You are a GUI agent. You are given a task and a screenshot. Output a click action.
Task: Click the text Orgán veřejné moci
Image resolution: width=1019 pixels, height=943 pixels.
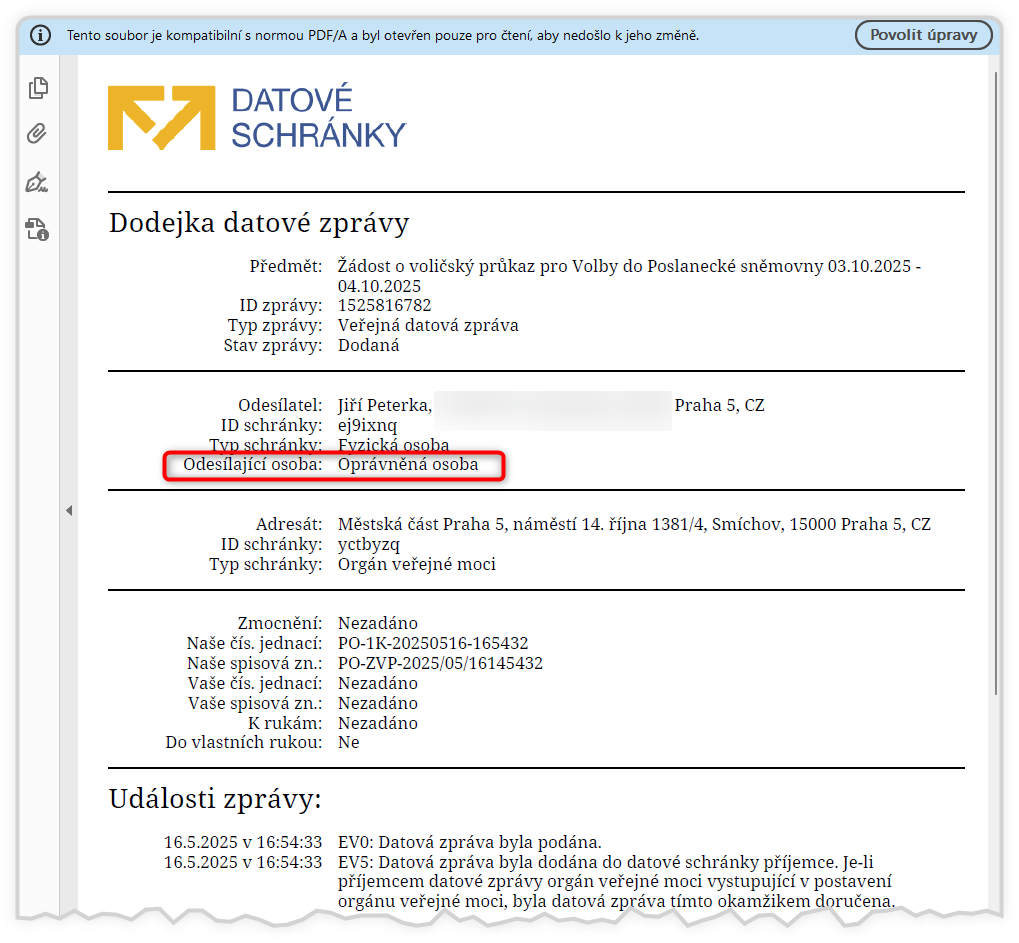click(417, 565)
